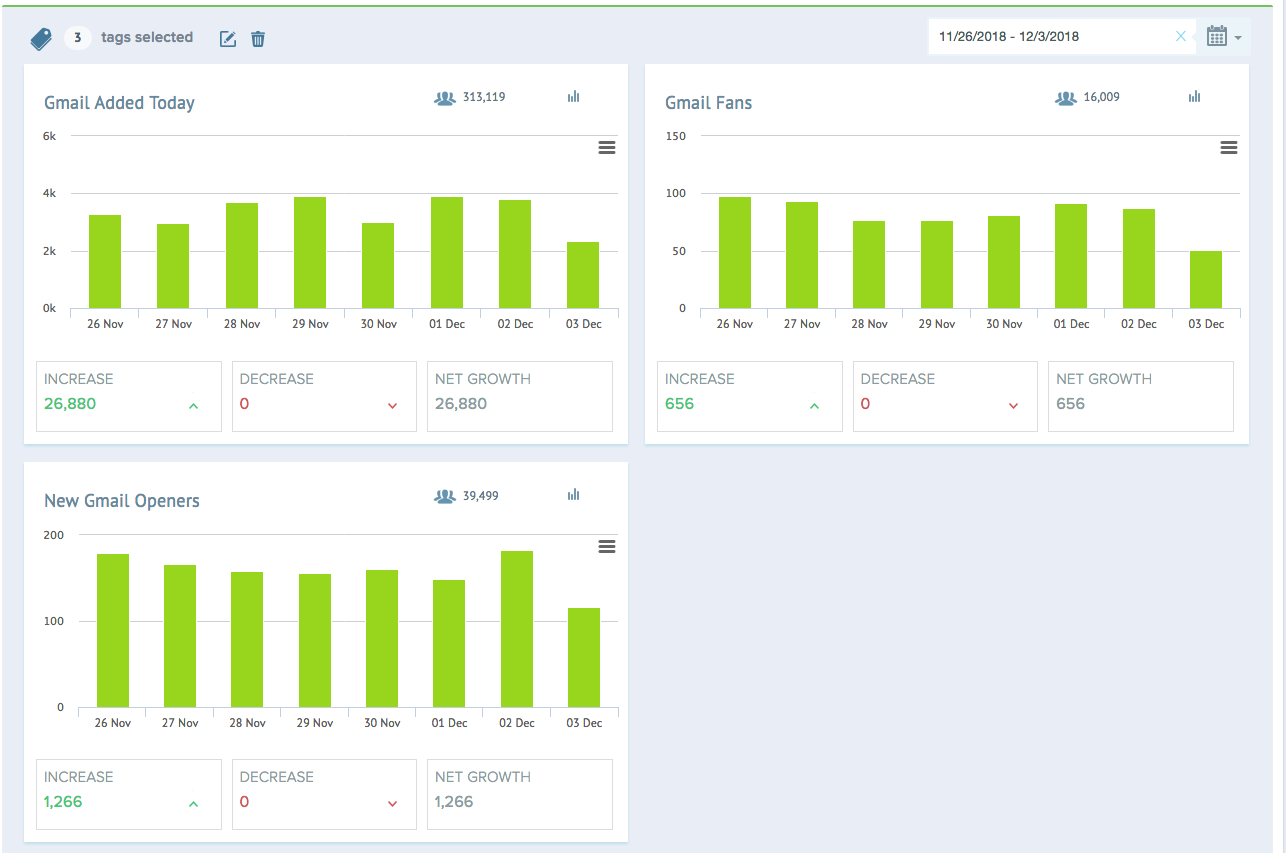1286x853 pixels.
Task: Click the people icon next to 39,499
Action: [445, 496]
